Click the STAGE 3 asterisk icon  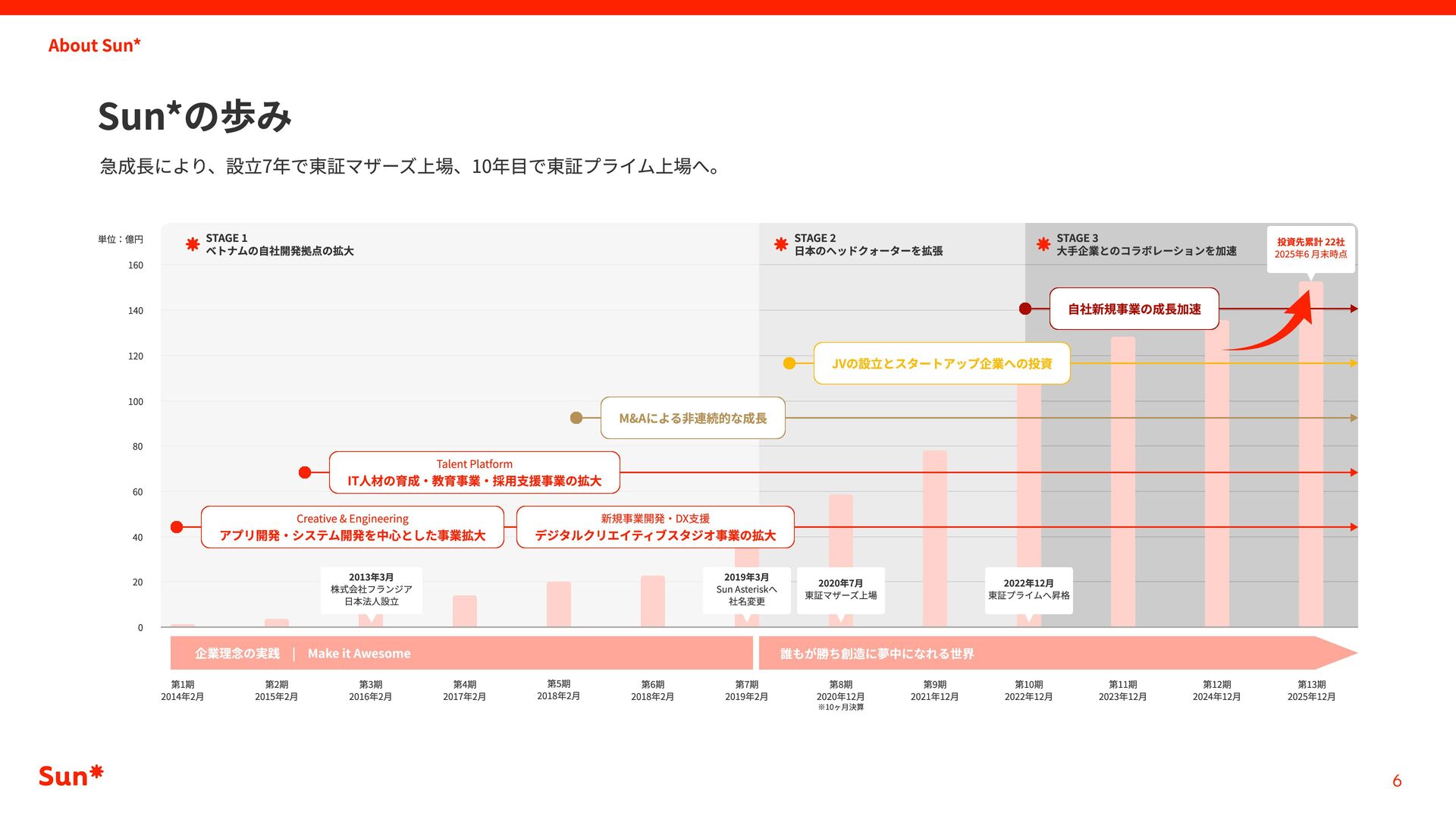click(1043, 244)
